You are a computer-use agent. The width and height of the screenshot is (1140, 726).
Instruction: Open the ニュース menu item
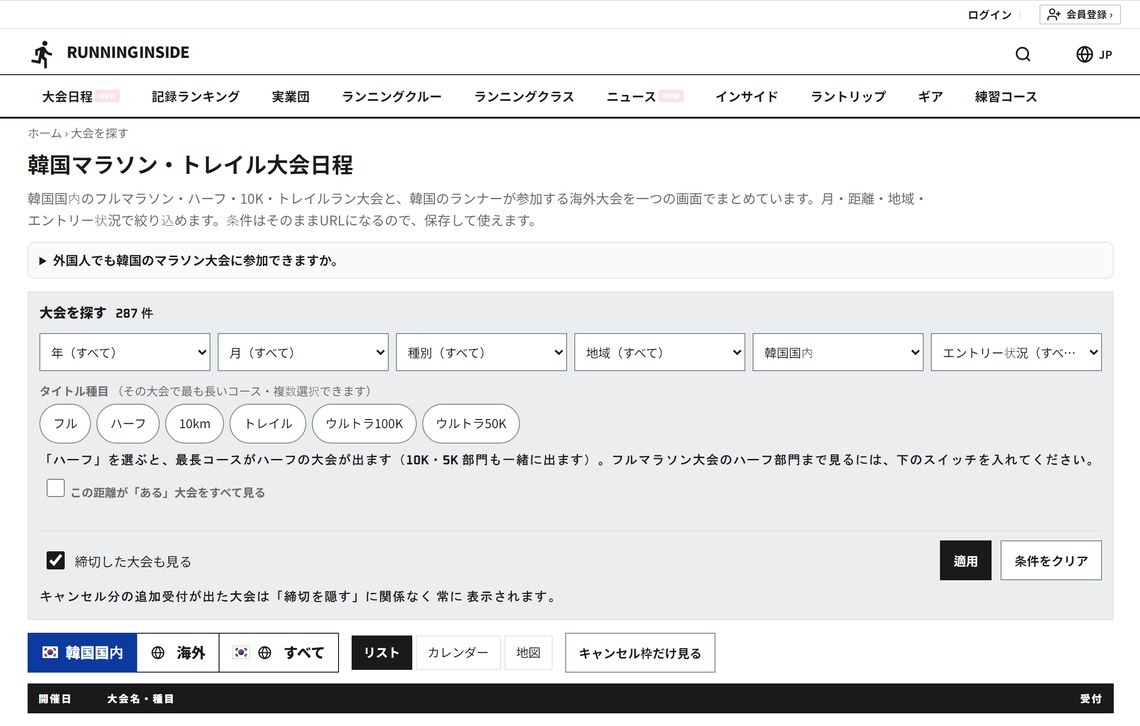tap(631, 97)
